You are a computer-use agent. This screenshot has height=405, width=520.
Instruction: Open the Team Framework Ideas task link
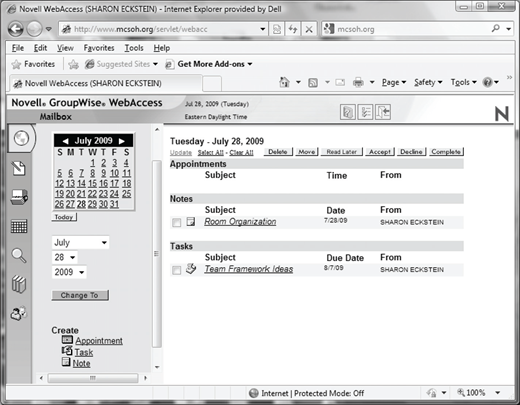click(249, 269)
